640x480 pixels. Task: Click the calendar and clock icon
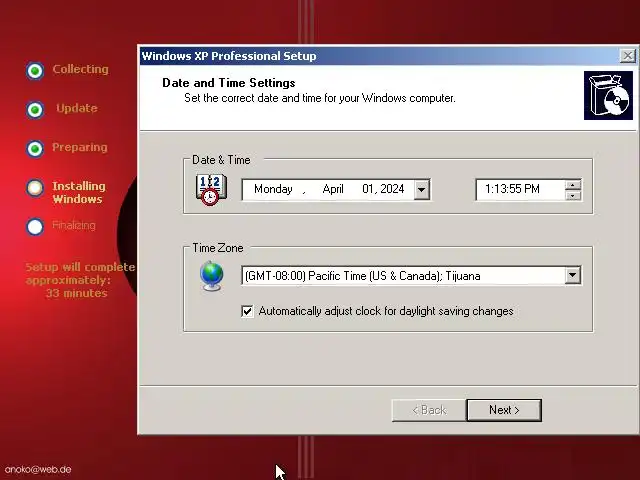pyautogui.click(x=211, y=190)
